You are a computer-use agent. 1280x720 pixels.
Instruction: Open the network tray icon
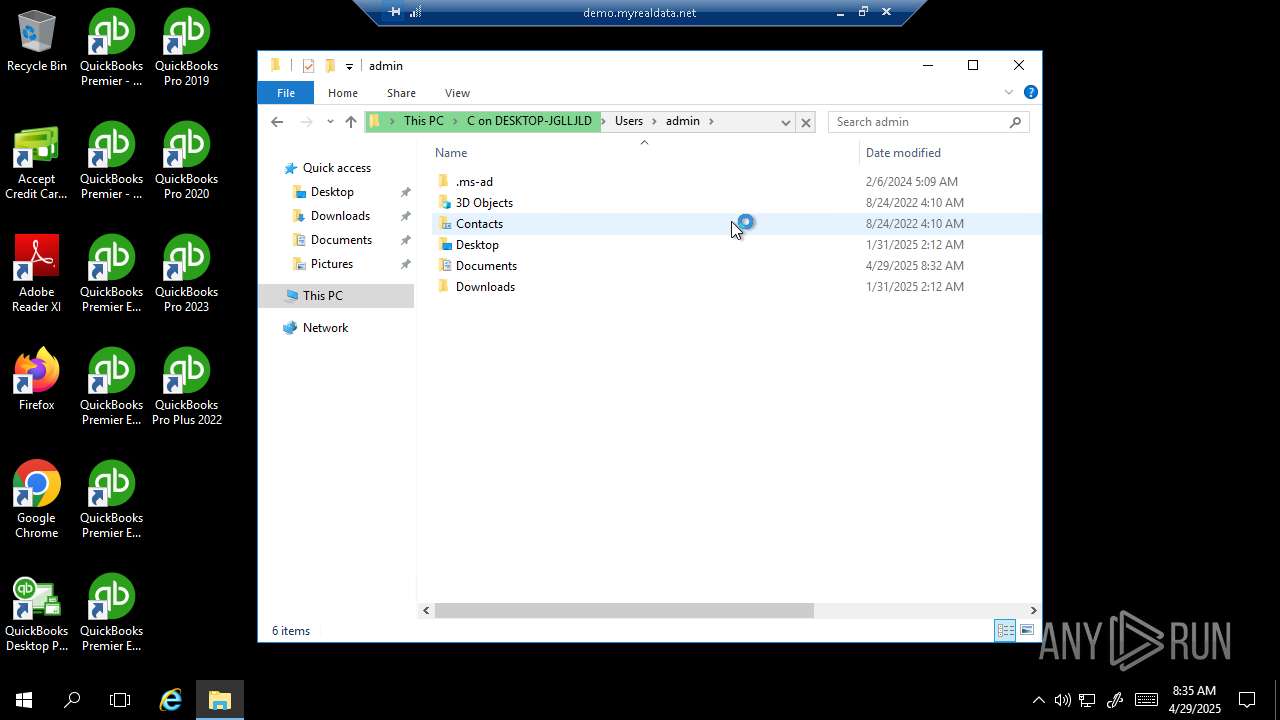pos(1087,700)
